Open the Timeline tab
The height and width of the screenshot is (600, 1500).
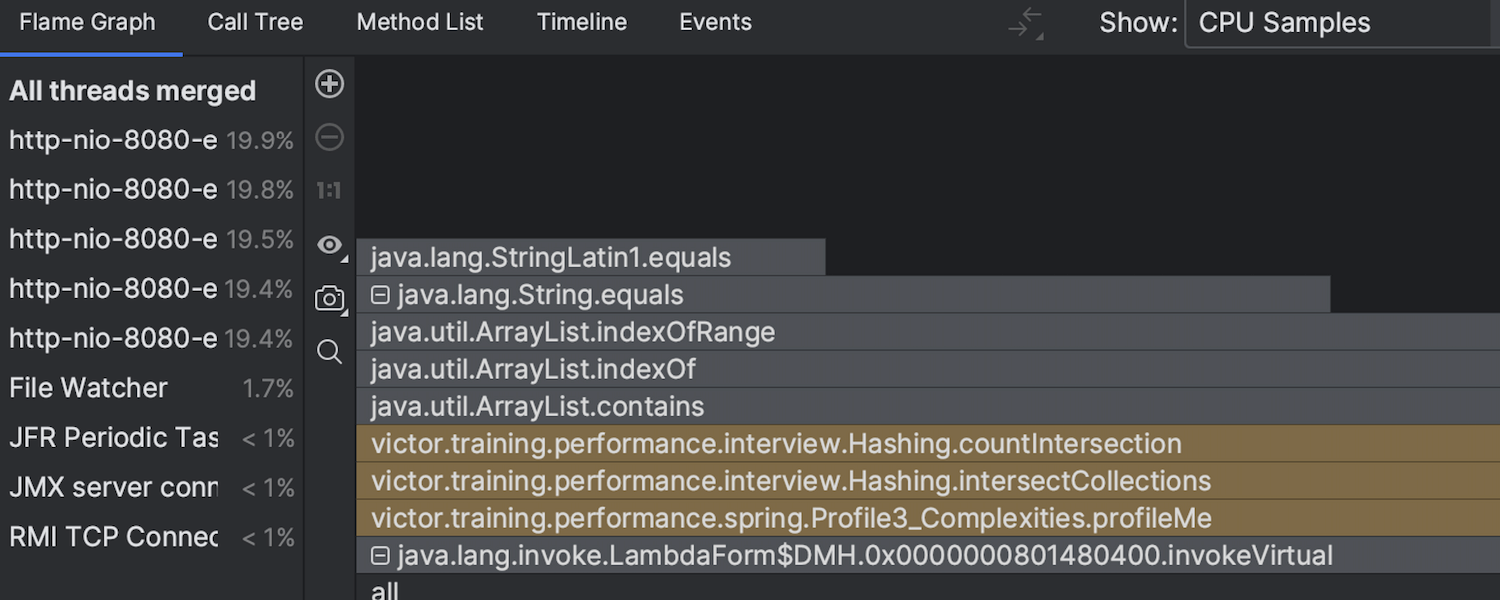pyautogui.click(x=581, y=22)
